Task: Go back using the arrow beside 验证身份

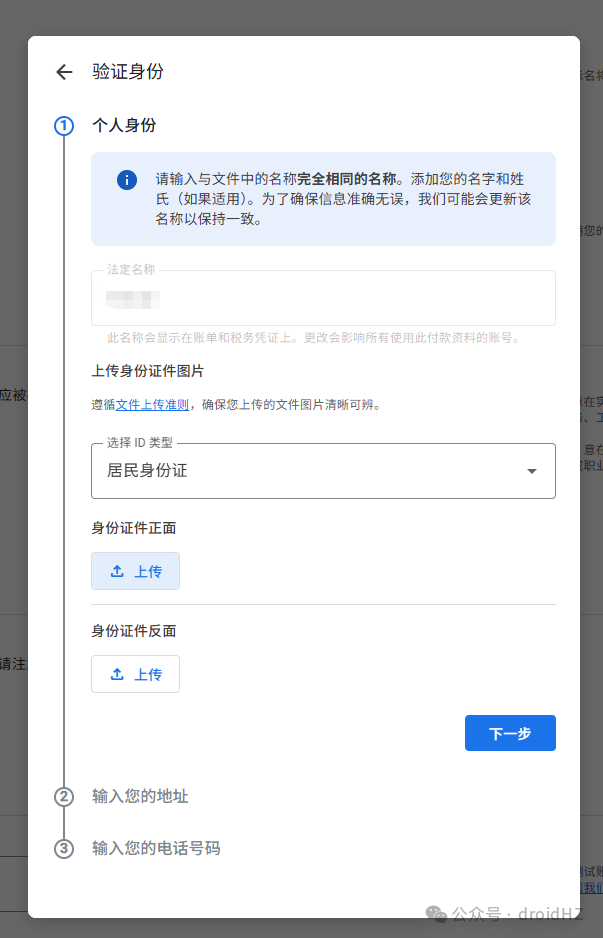Action: (x=64, y=72)
